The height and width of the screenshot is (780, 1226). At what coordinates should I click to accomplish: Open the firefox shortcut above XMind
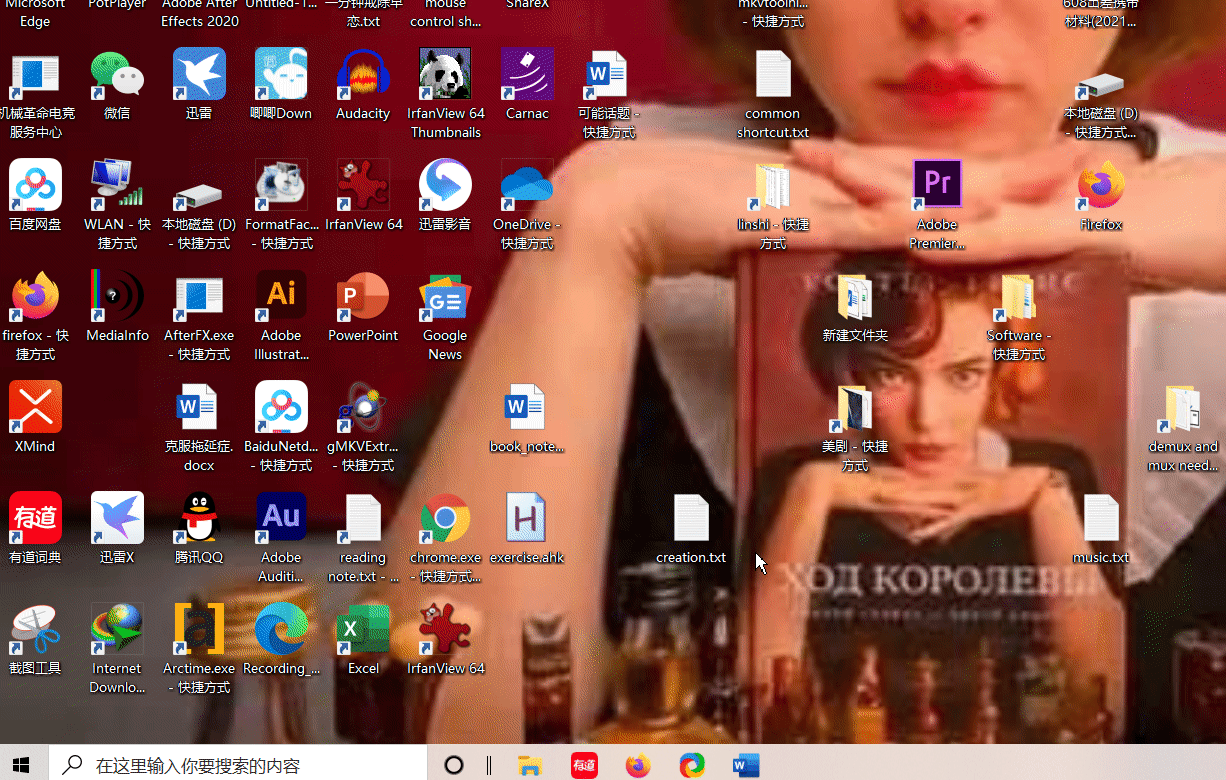pos(35,296)
